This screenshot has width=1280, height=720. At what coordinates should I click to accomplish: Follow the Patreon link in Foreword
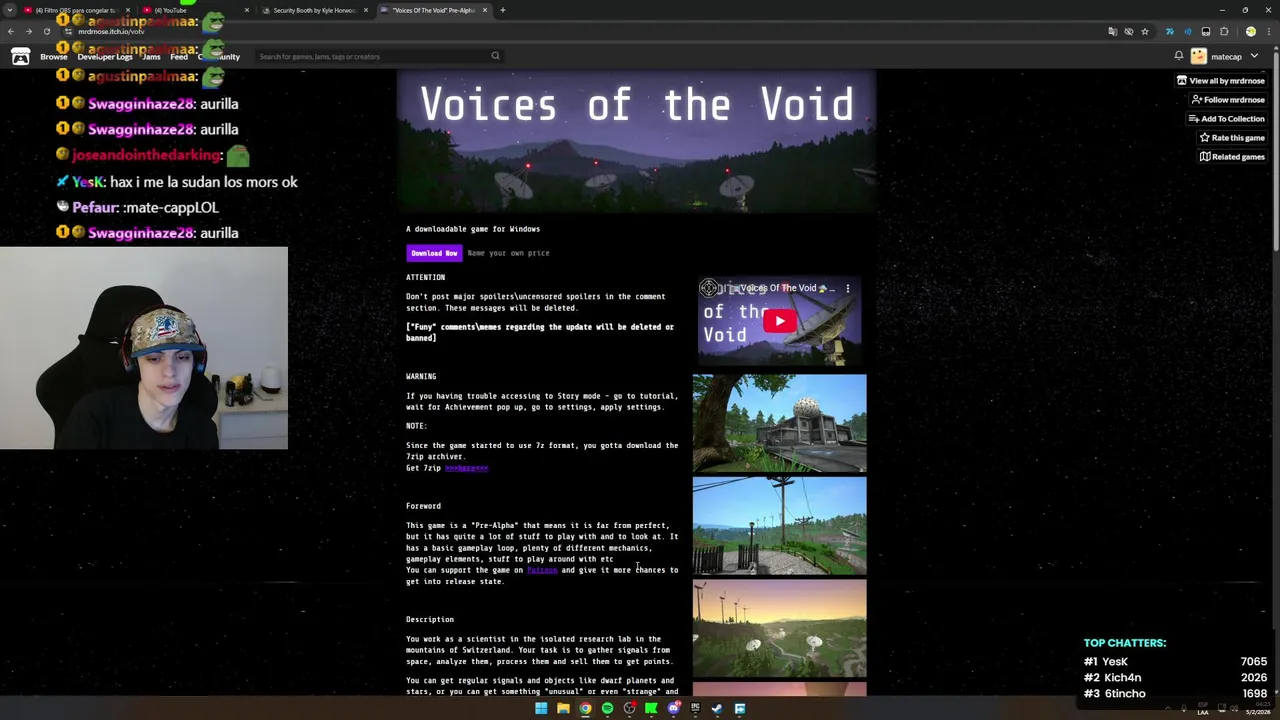click(x=542, y=570)
